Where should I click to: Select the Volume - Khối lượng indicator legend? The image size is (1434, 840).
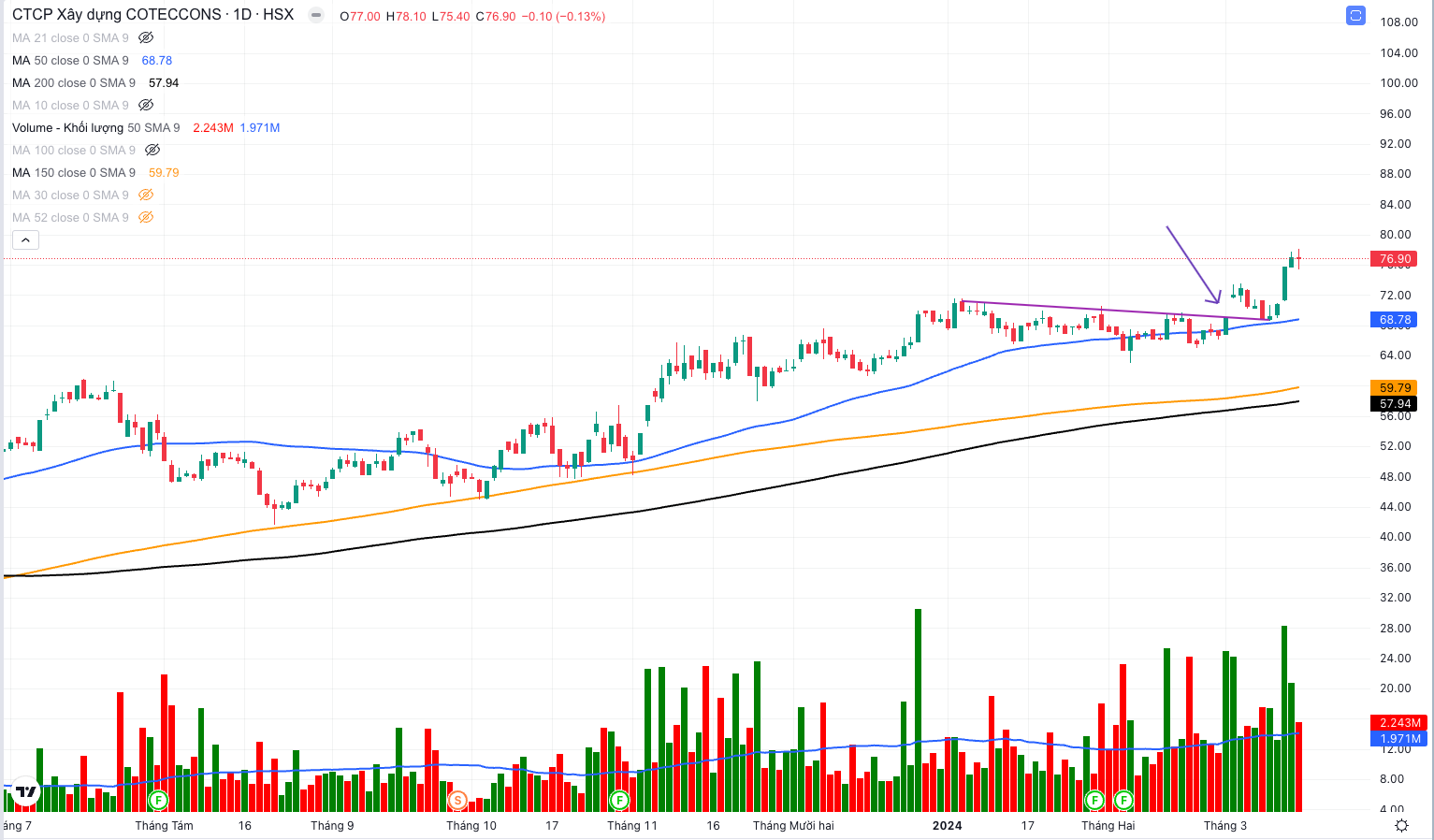click(95, 128)
